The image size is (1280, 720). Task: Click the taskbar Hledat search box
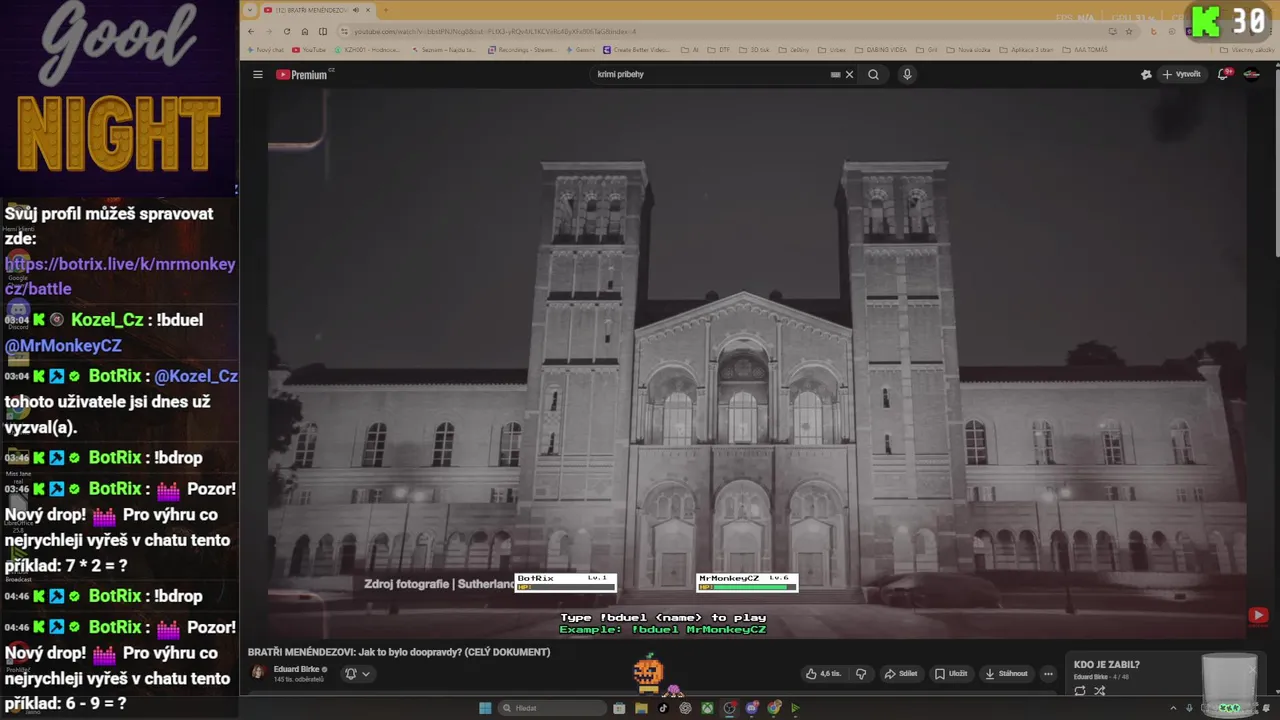[x=553, y=708]
